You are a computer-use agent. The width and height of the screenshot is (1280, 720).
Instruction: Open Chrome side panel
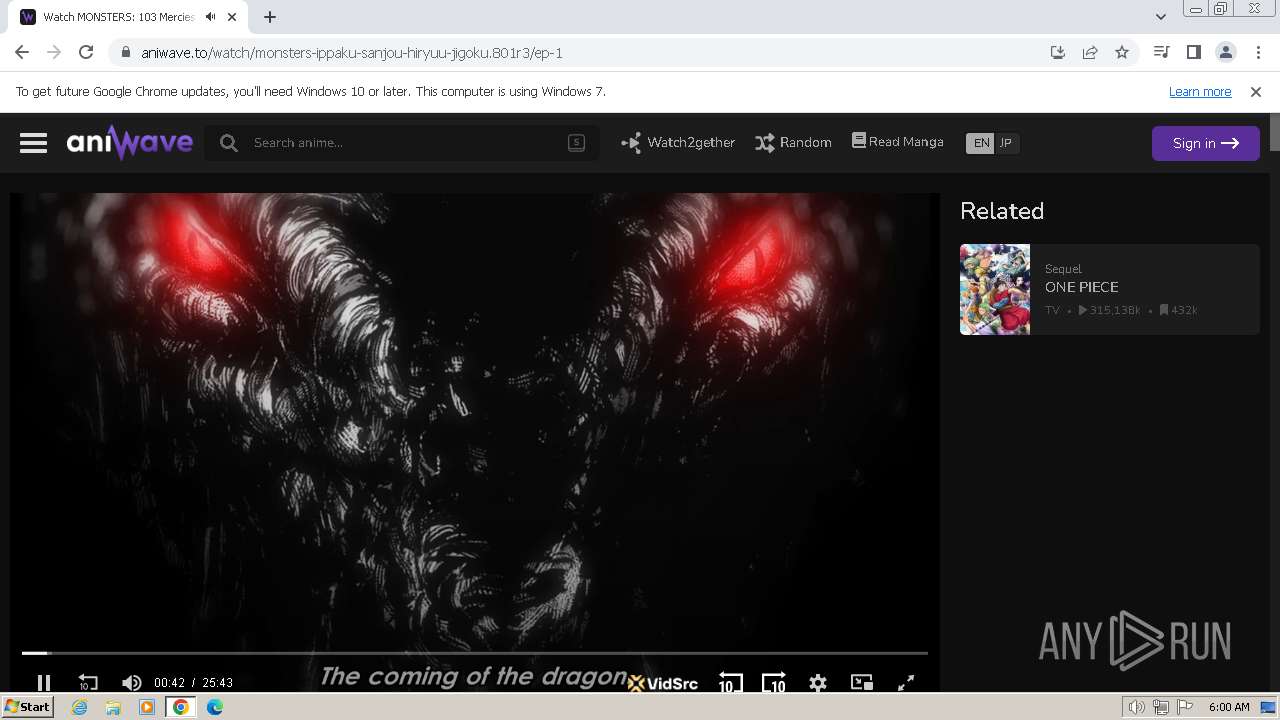point(1193,53)
